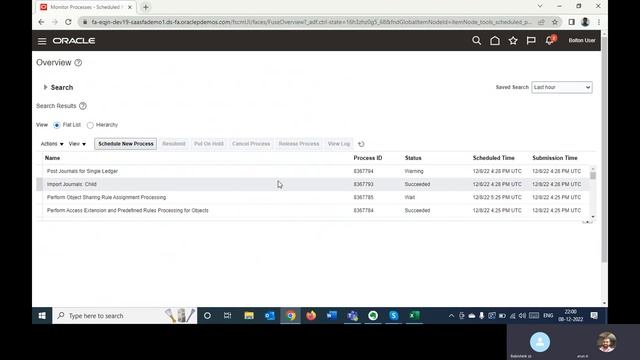Click the Resubmit button

tap(174, 144)
